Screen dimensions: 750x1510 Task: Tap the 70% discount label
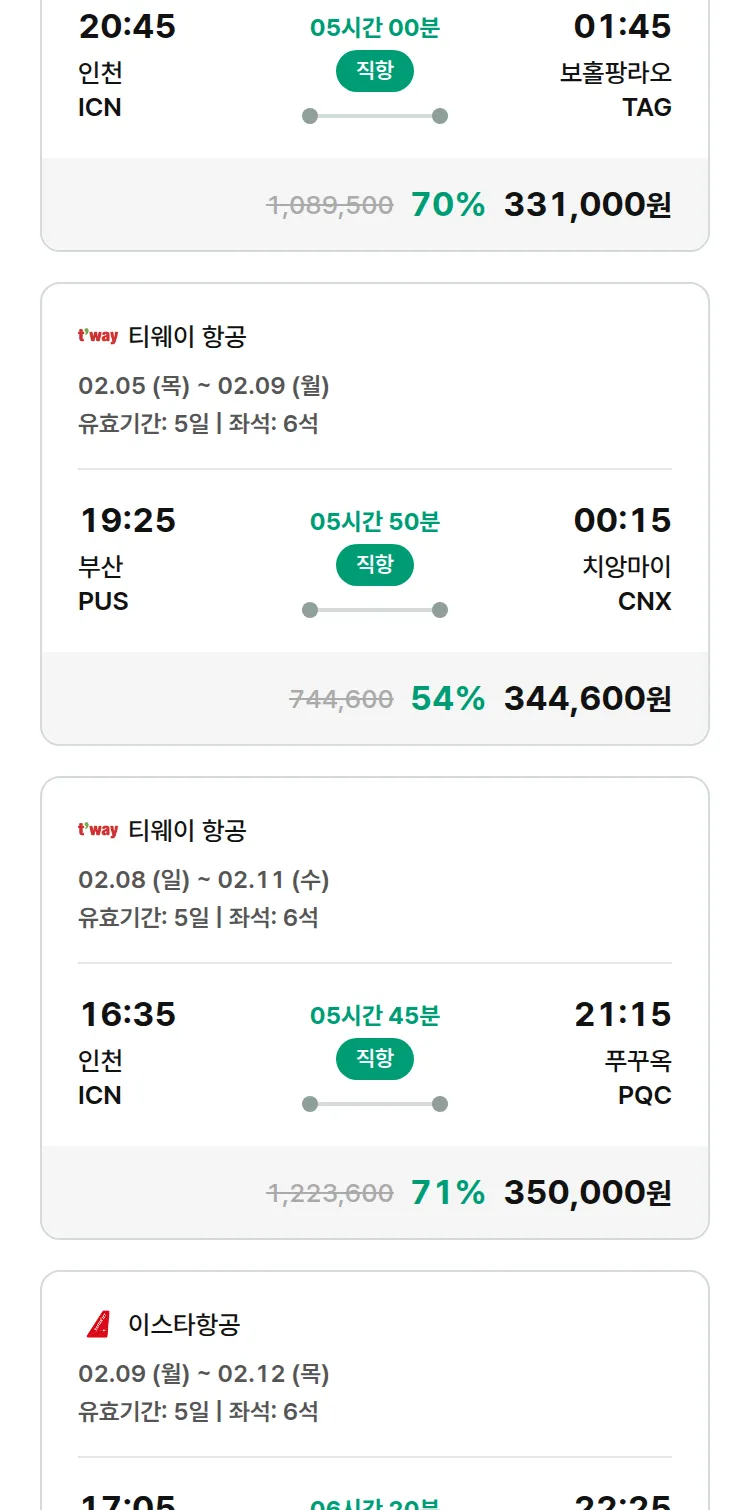[x=448, y=205]
